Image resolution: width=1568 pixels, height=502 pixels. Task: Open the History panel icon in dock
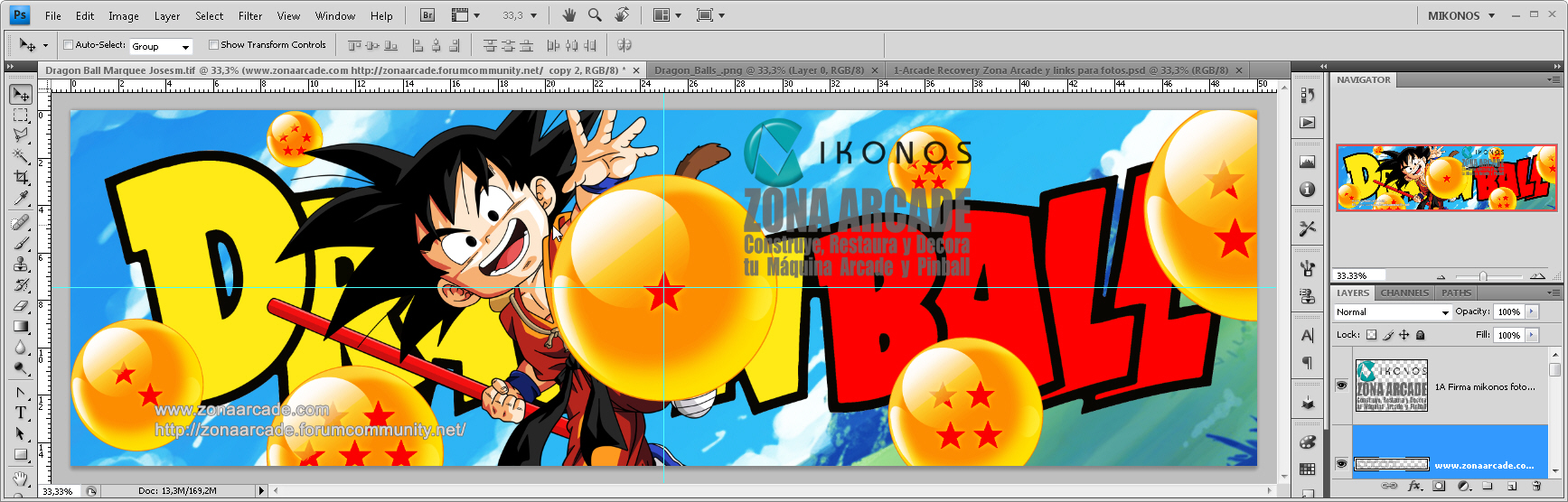[x=1308, y=94]
